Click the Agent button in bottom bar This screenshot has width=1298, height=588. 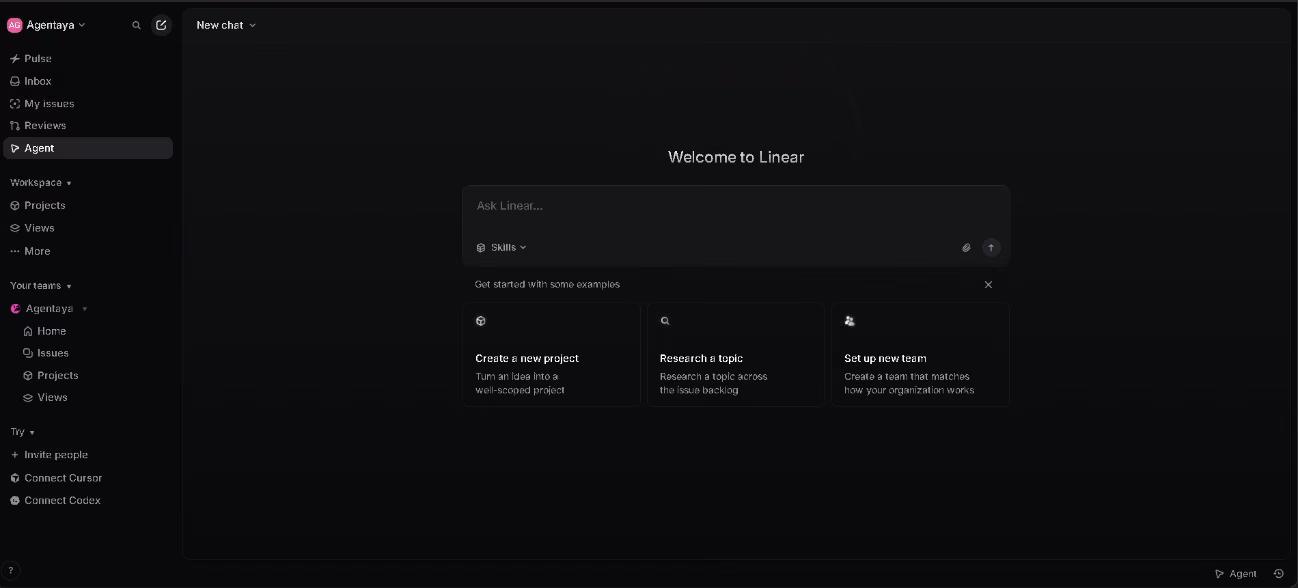[x=1235, y=574]
